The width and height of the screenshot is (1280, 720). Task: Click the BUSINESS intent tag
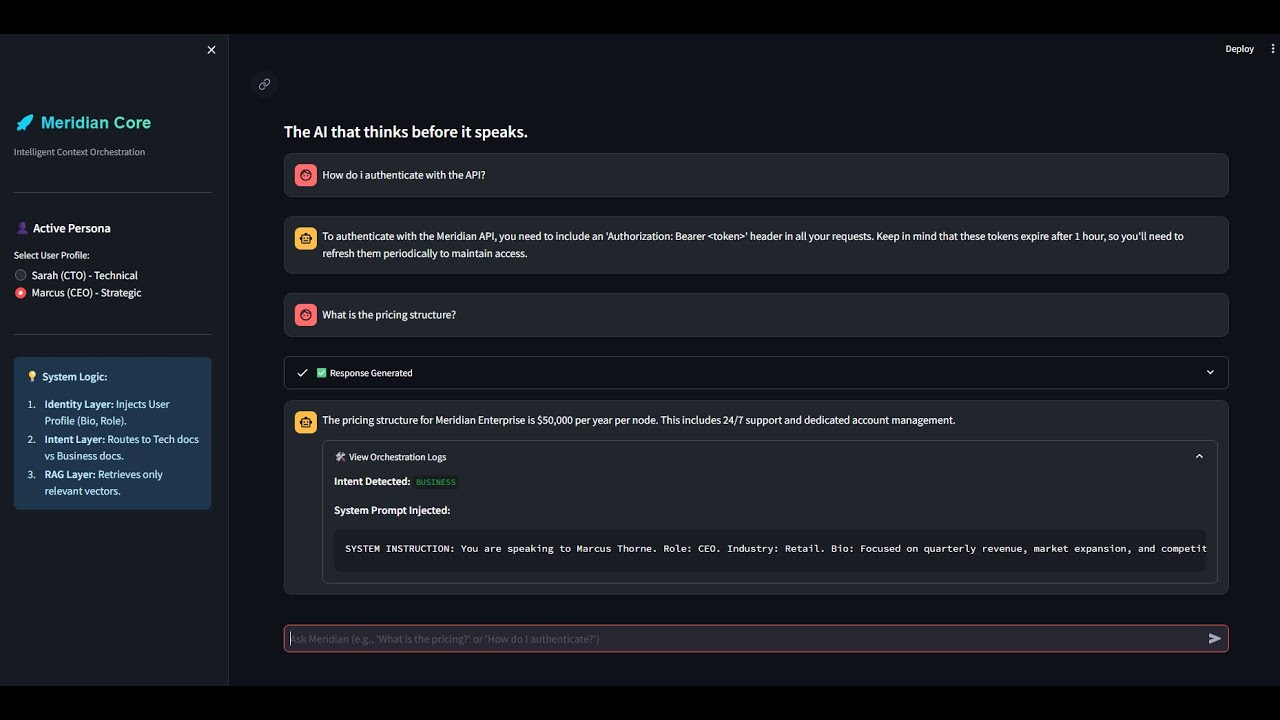coord(436,482)
